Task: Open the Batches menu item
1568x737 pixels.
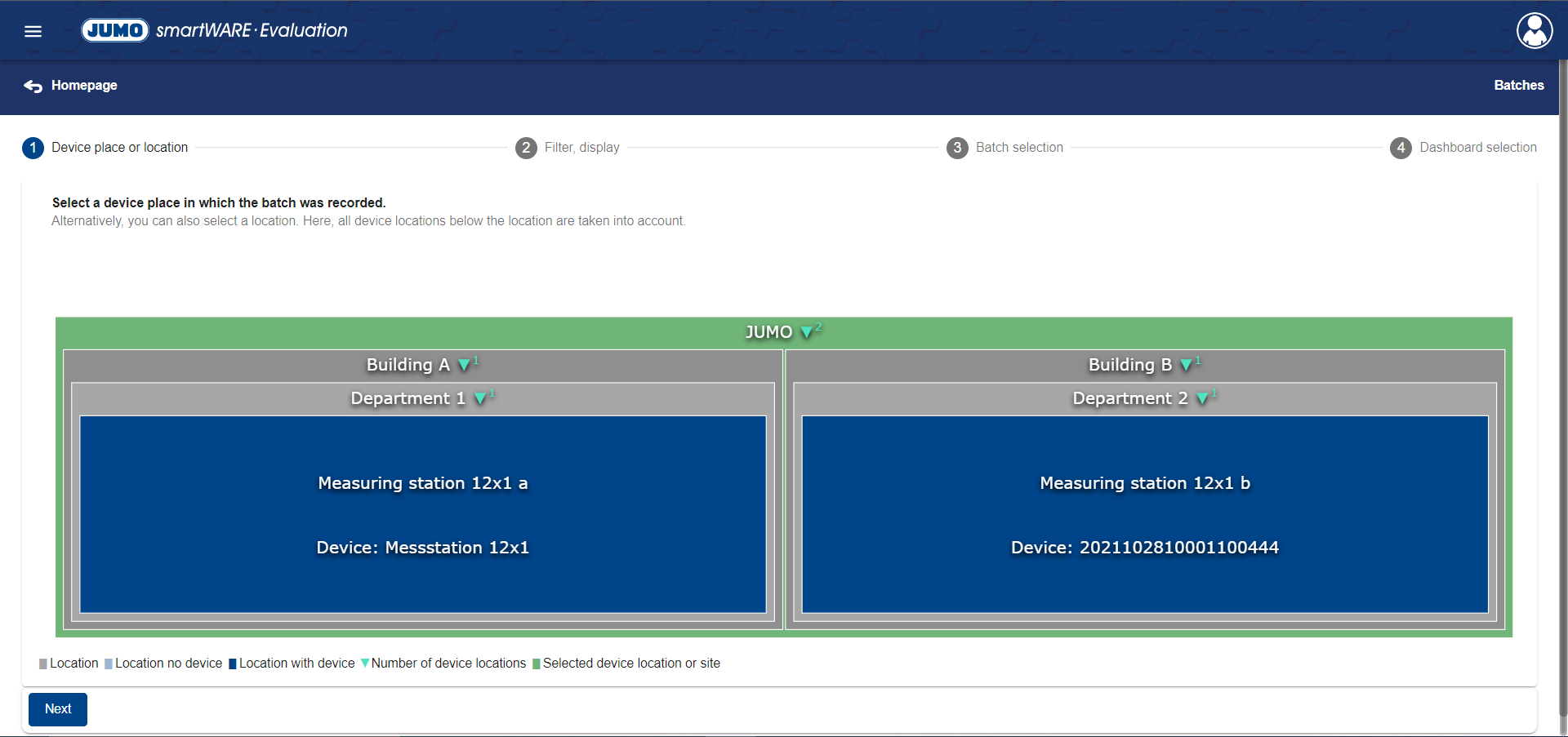Action: click(x=1518, y=85)
